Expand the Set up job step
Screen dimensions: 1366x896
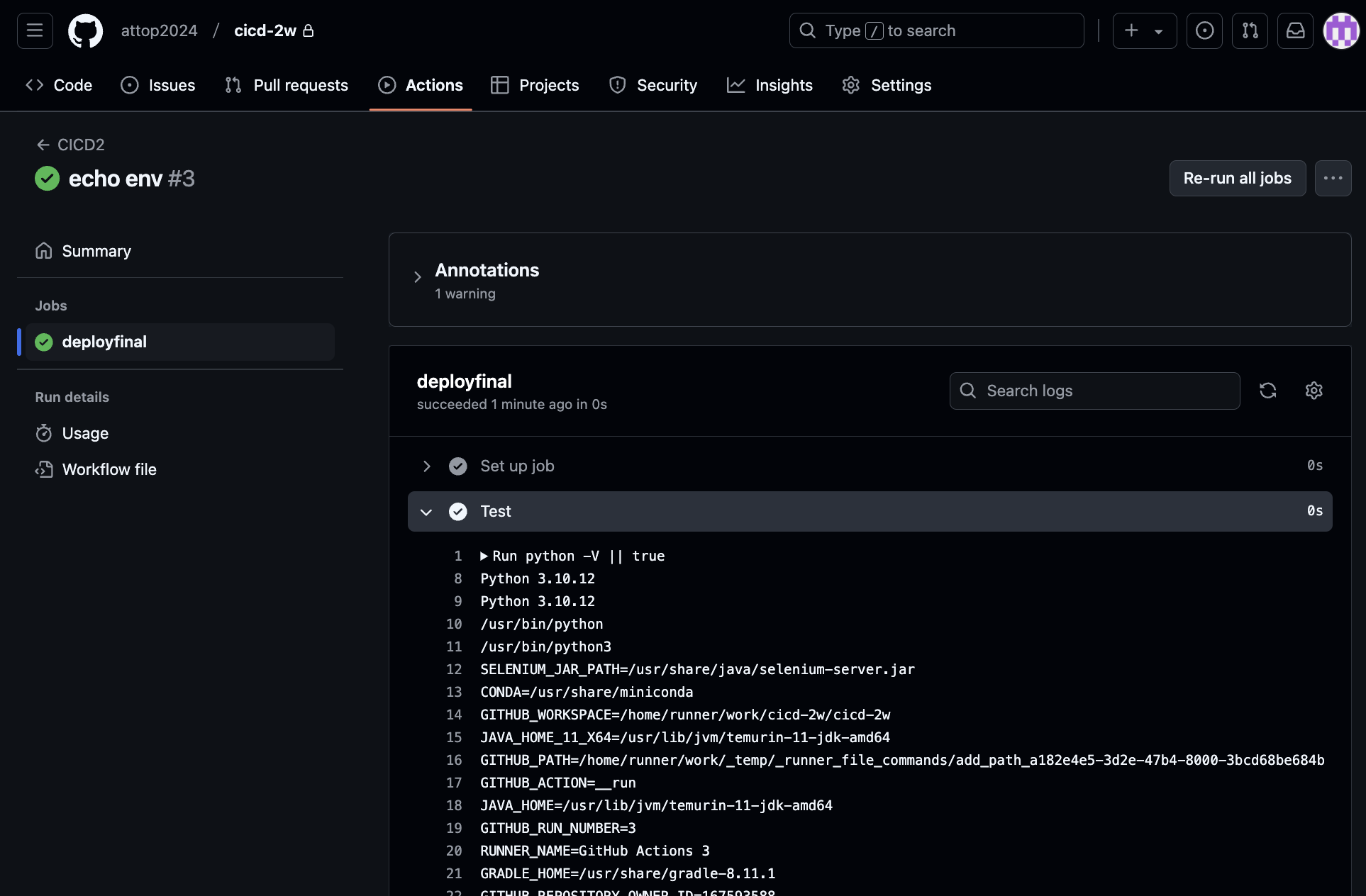(x=426, y=466)
